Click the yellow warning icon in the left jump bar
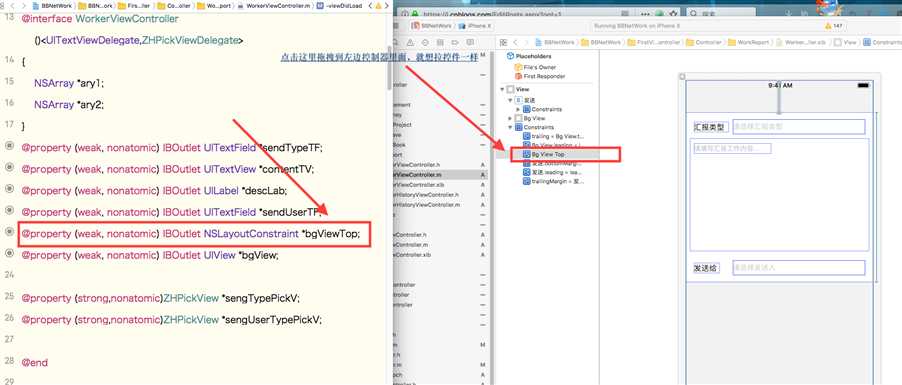 click(x=378, y=6)
